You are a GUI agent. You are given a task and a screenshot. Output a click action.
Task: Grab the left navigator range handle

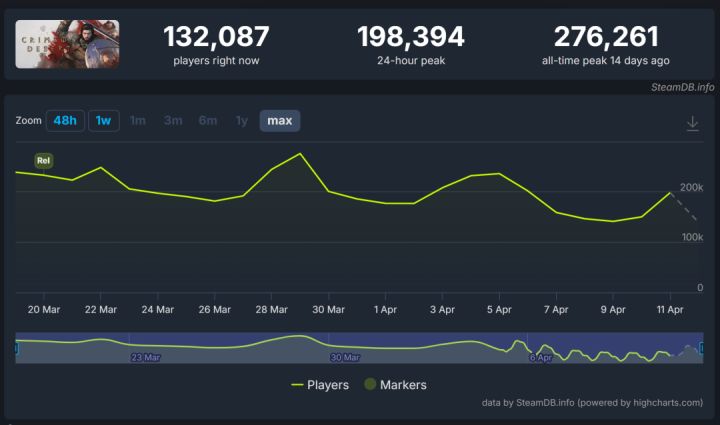pyautogui.click(x=16, y=348)
